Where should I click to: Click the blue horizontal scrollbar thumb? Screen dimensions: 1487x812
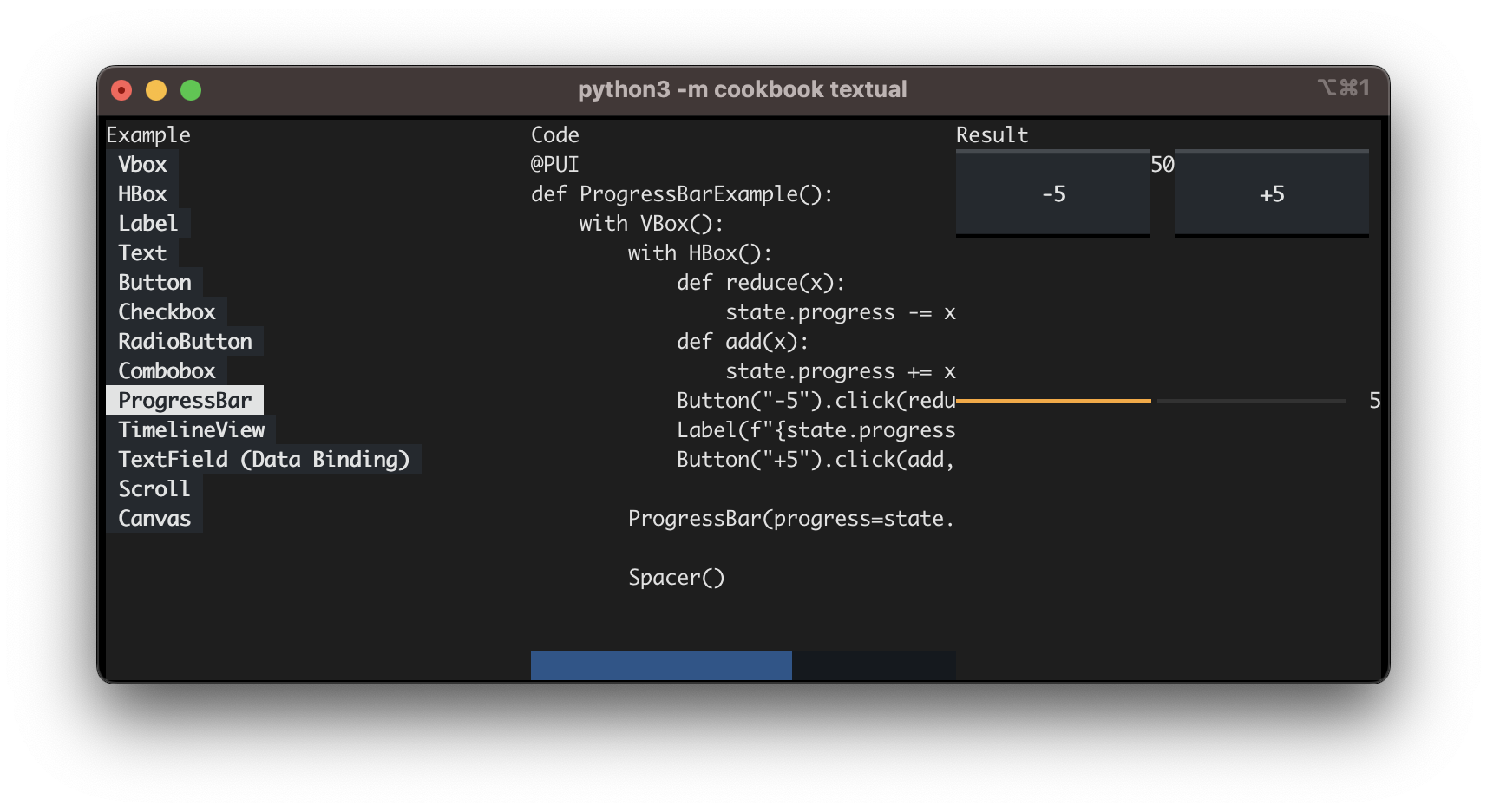661,665
